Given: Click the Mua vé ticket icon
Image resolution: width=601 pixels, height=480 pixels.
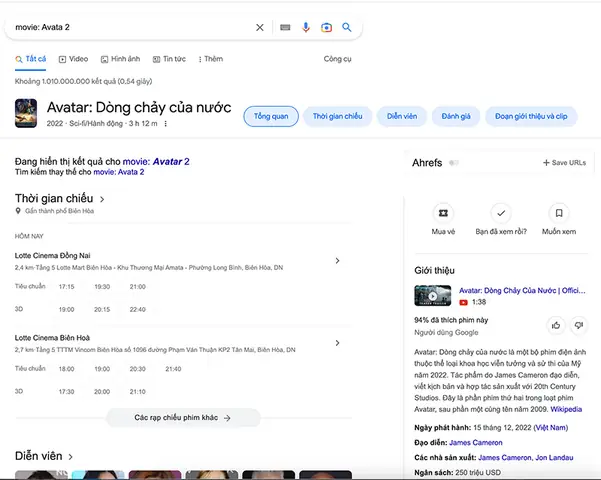Looking at the screenshot, I should tap(443, 213).
